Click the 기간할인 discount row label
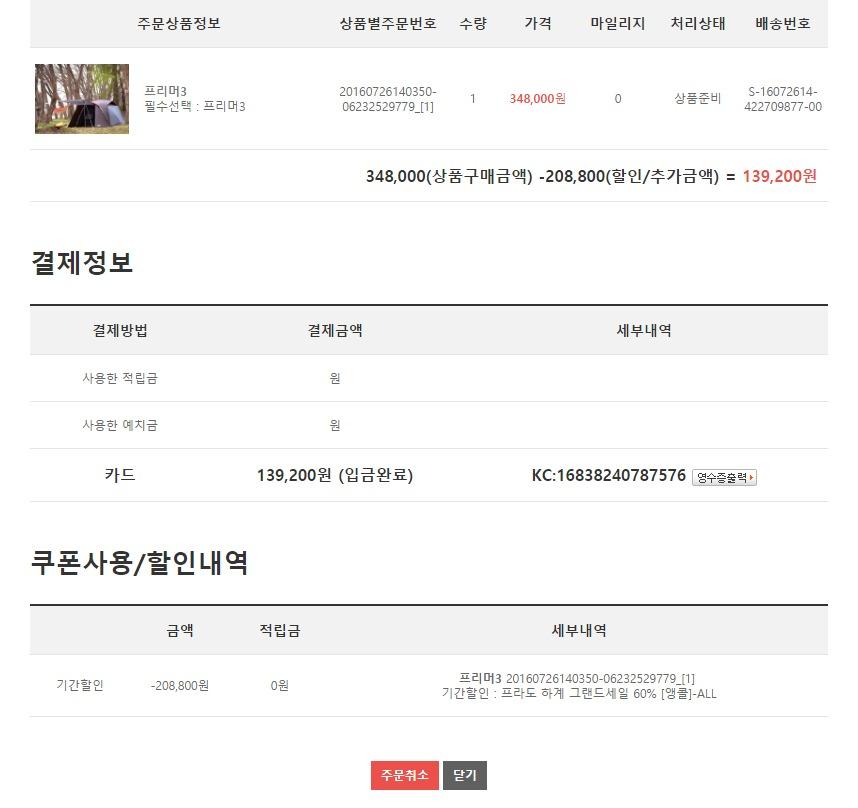858x808 pixels. (80, 685)
